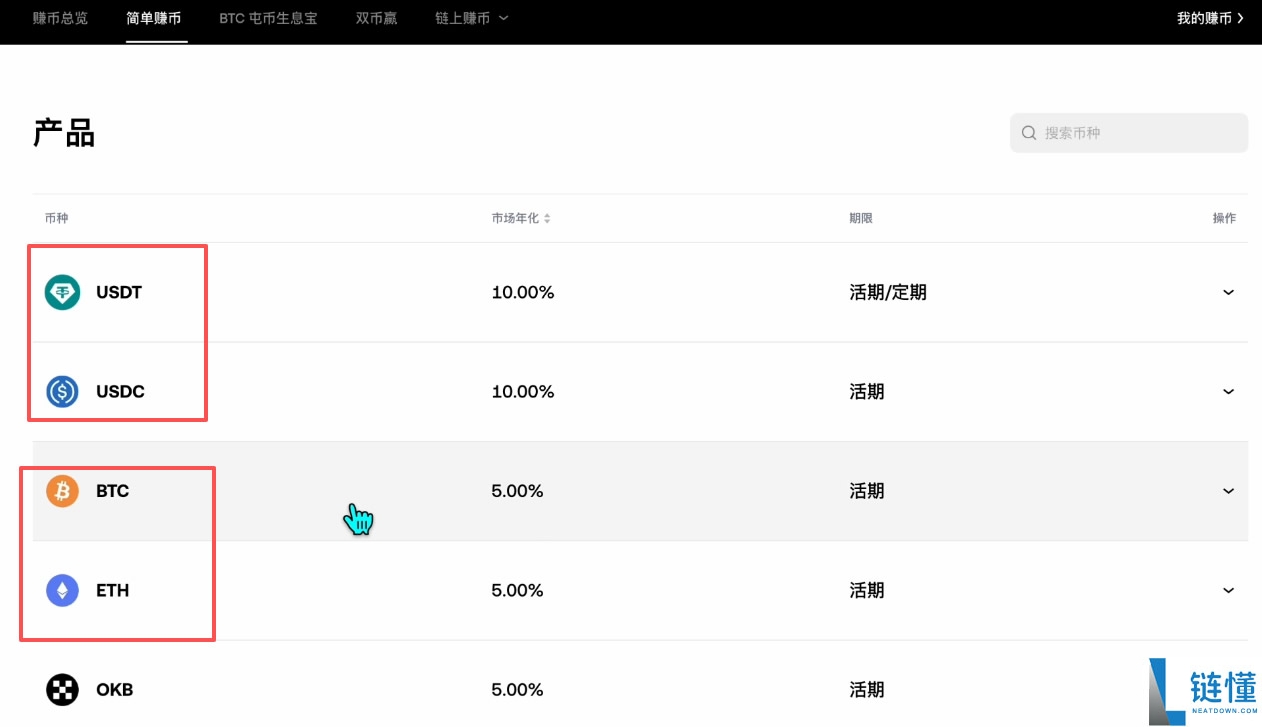1262x727 pixels.
Task: Expand the USDT row chevron
Action: pyautogui.click(x=1229, y=292)
